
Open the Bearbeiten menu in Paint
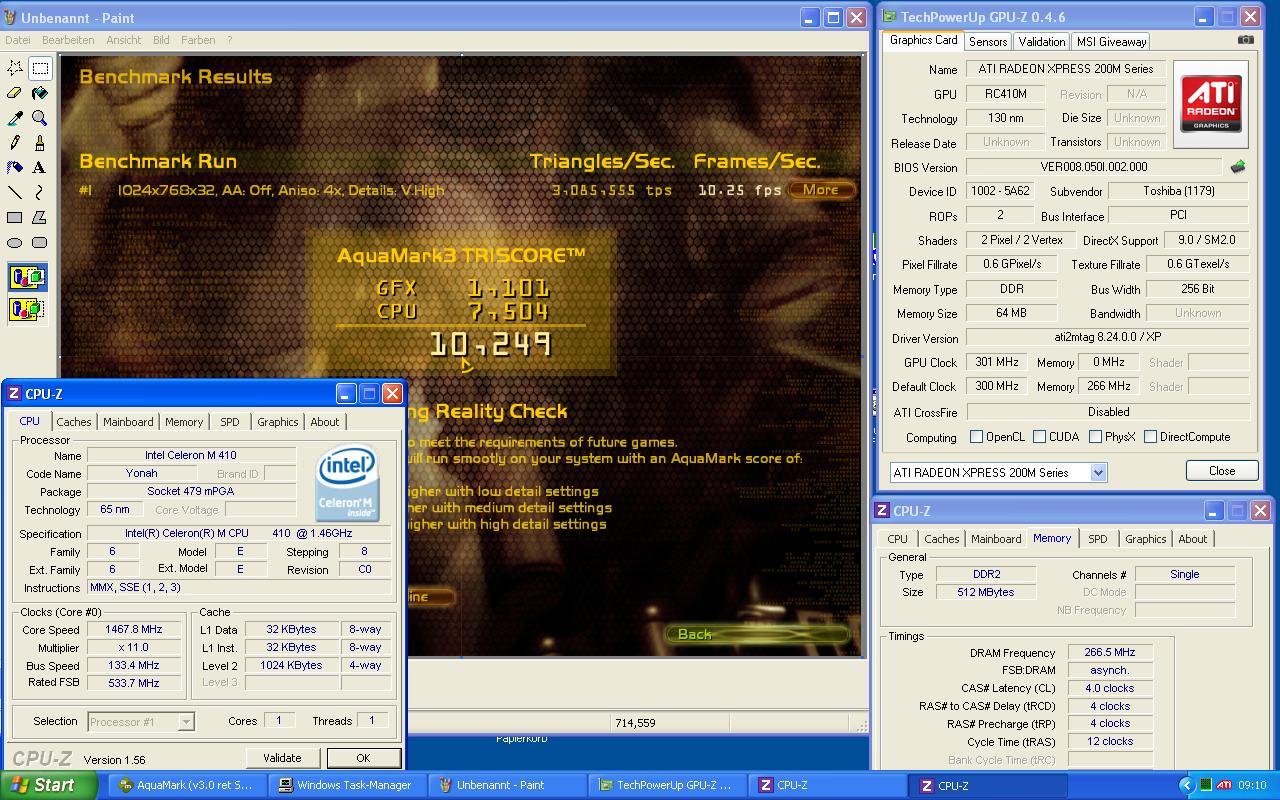68,40
